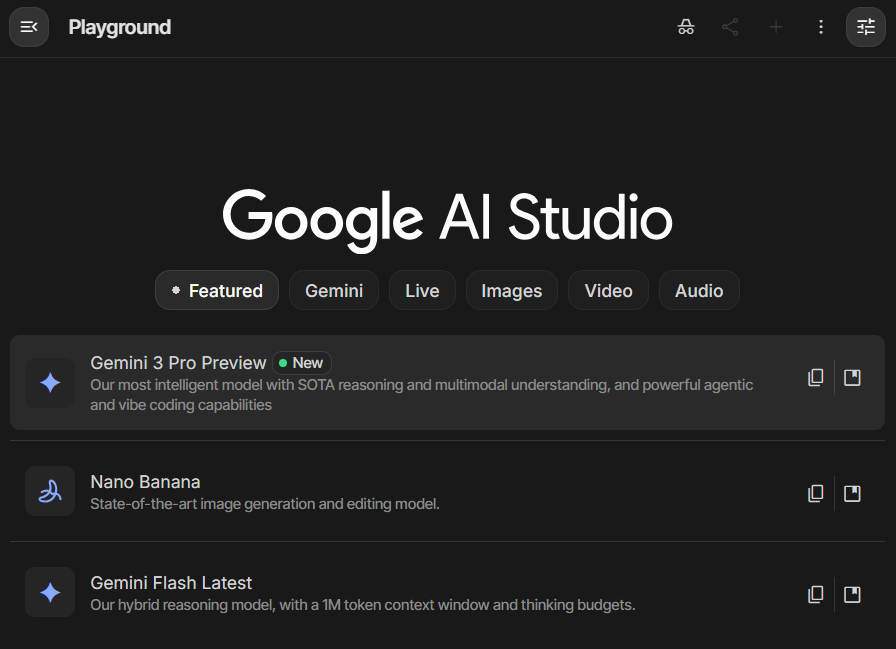The width and height of the screenshot is (896, 649).
Task: Copy Nano Banana model name
Action: click(815, 494)
